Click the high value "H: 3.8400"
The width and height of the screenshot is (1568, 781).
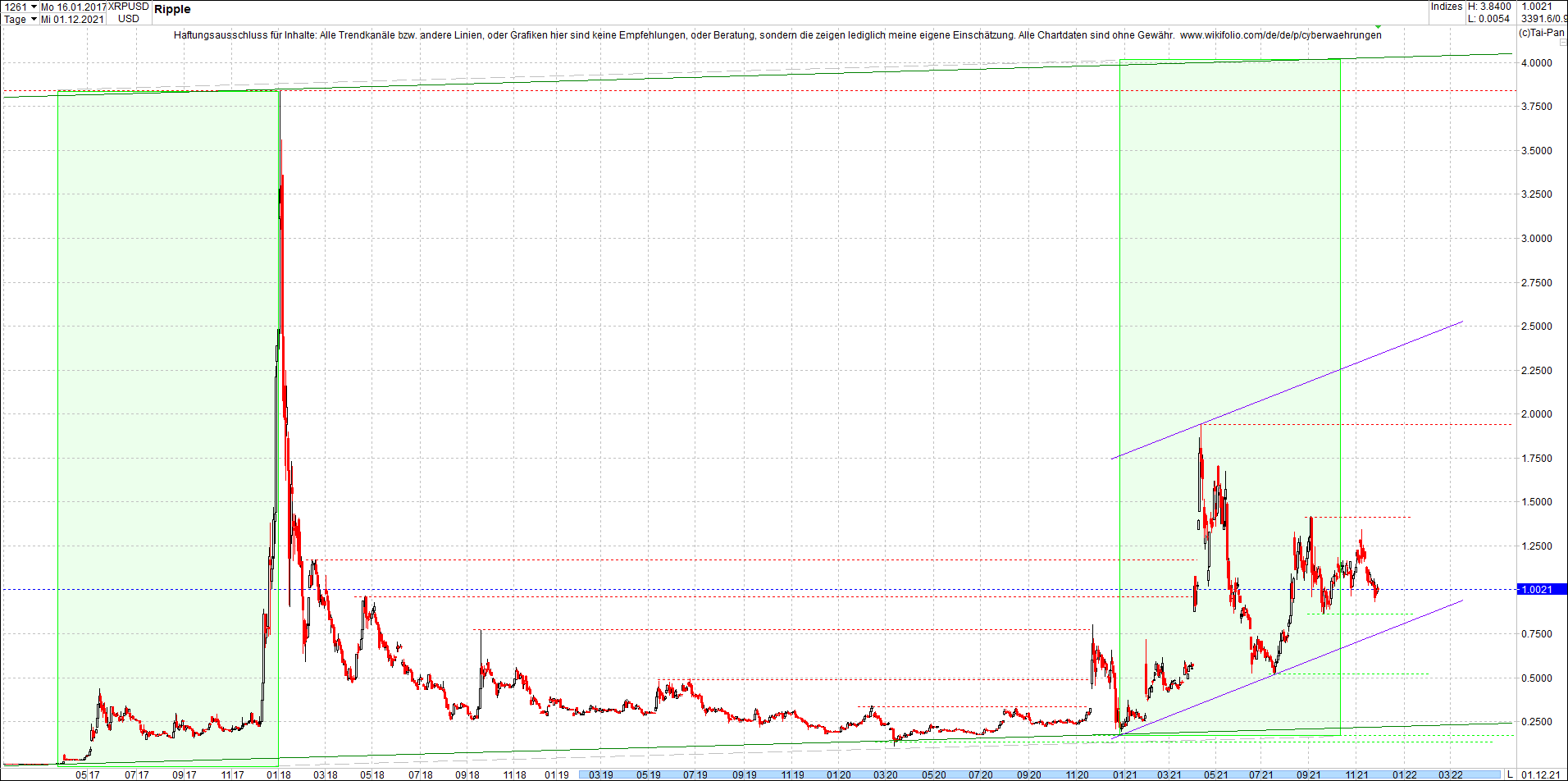1488,6
